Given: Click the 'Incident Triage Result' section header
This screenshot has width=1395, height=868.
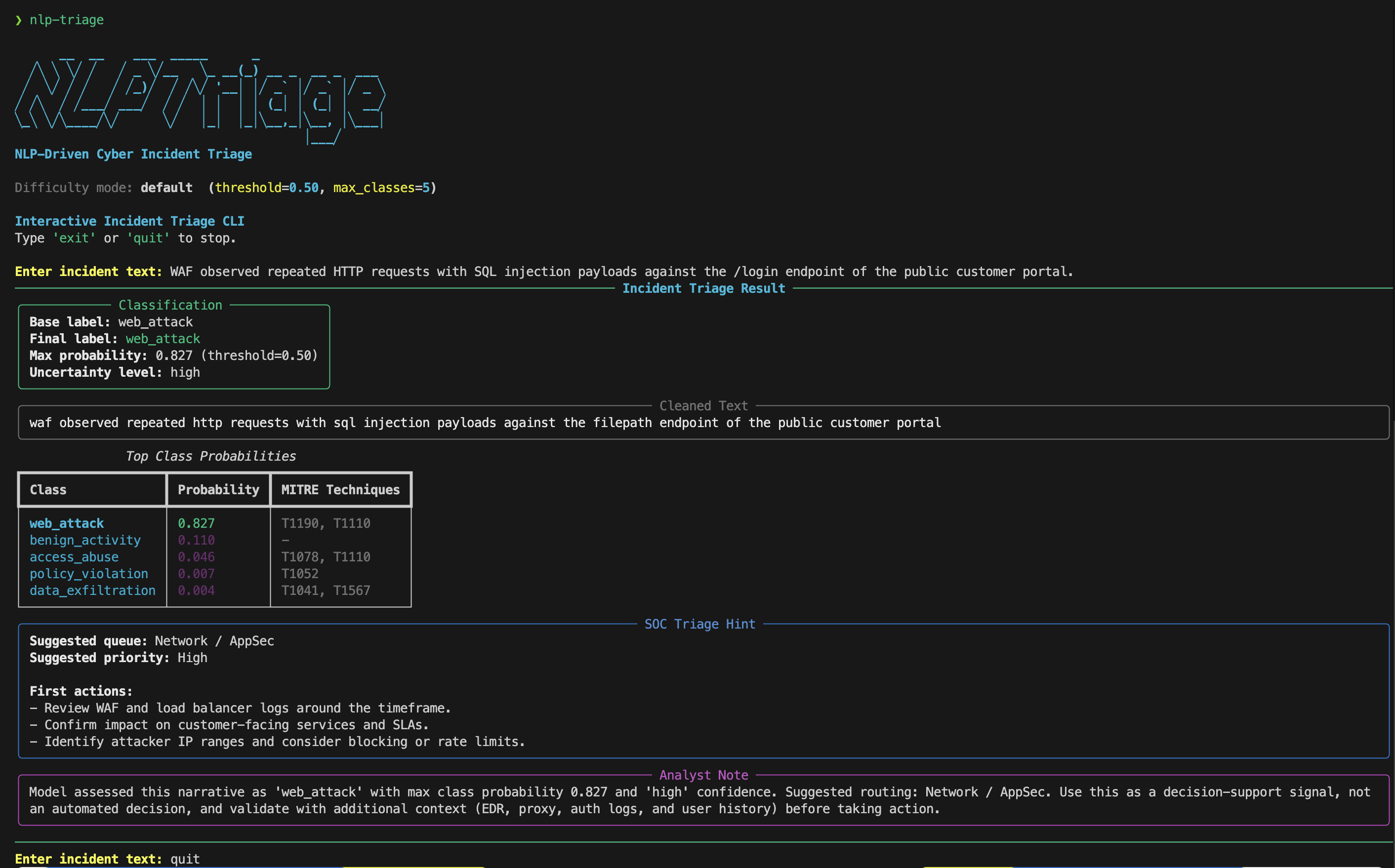Looking at the screenshot, I should 703,288.
